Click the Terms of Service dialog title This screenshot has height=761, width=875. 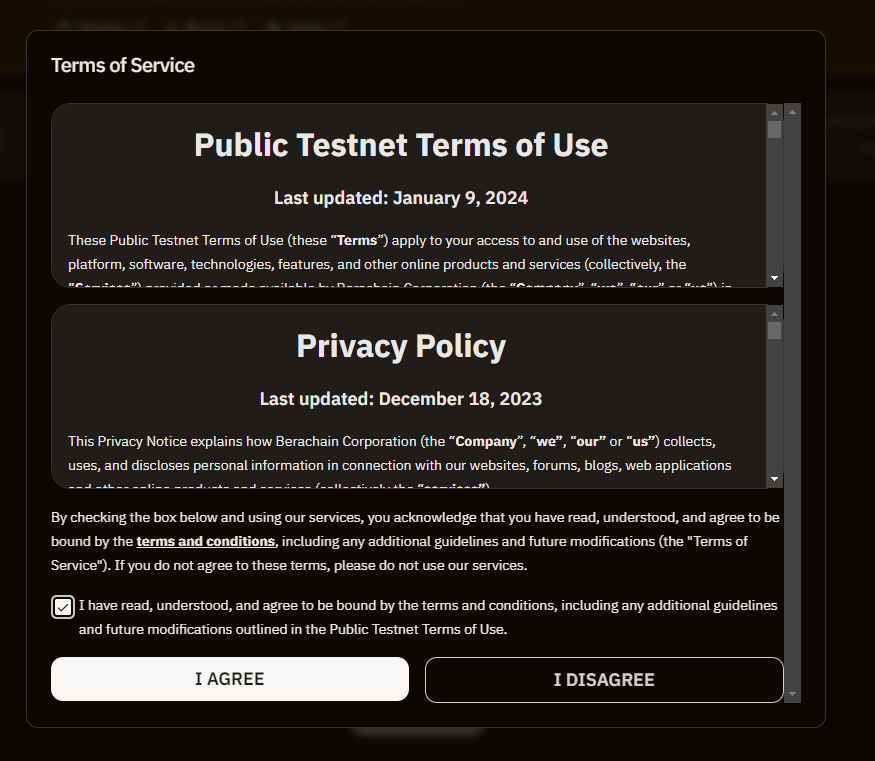123,65
